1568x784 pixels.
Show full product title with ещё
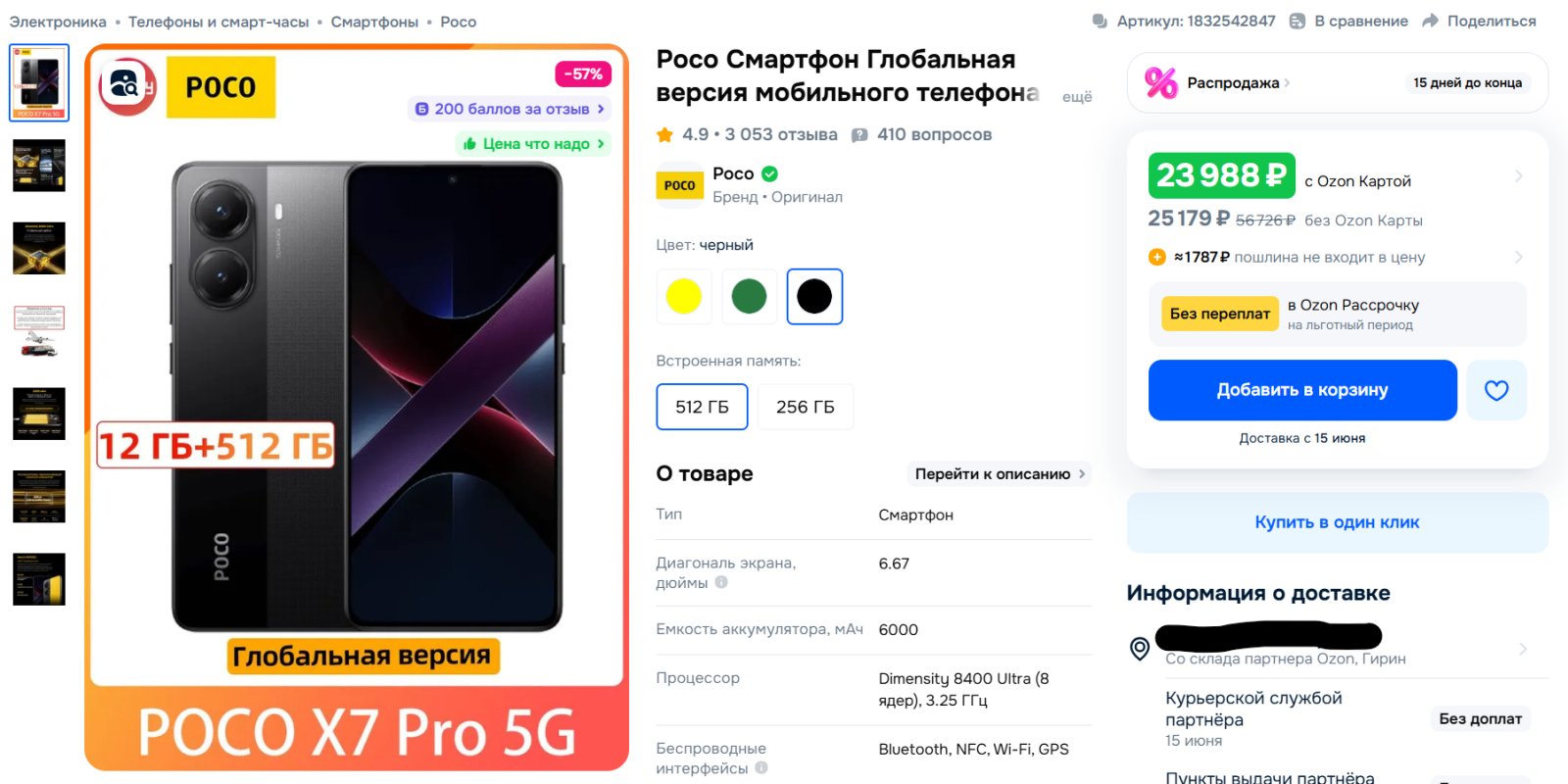click(1077, 96)
